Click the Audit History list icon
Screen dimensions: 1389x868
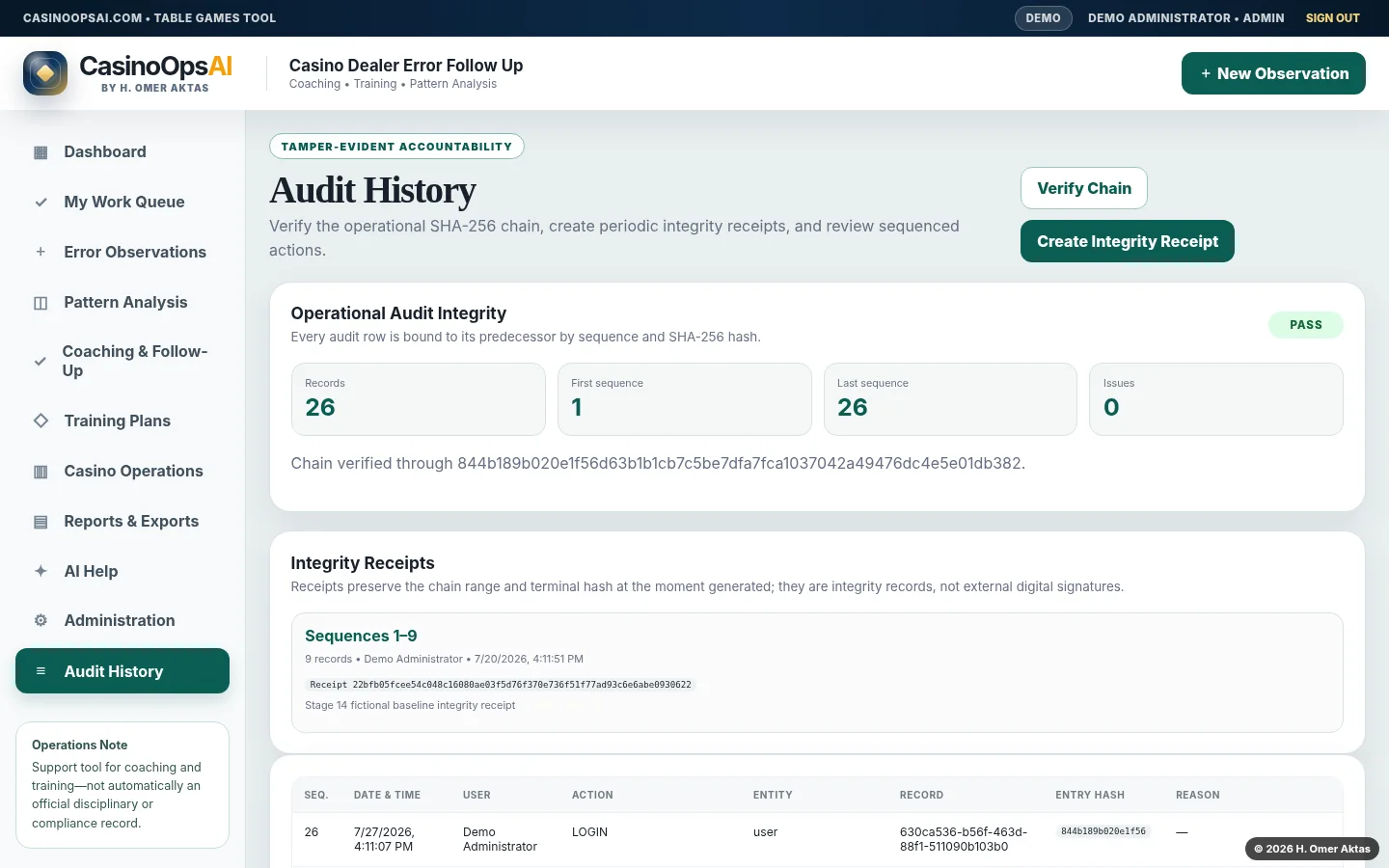tap(41, 671)
